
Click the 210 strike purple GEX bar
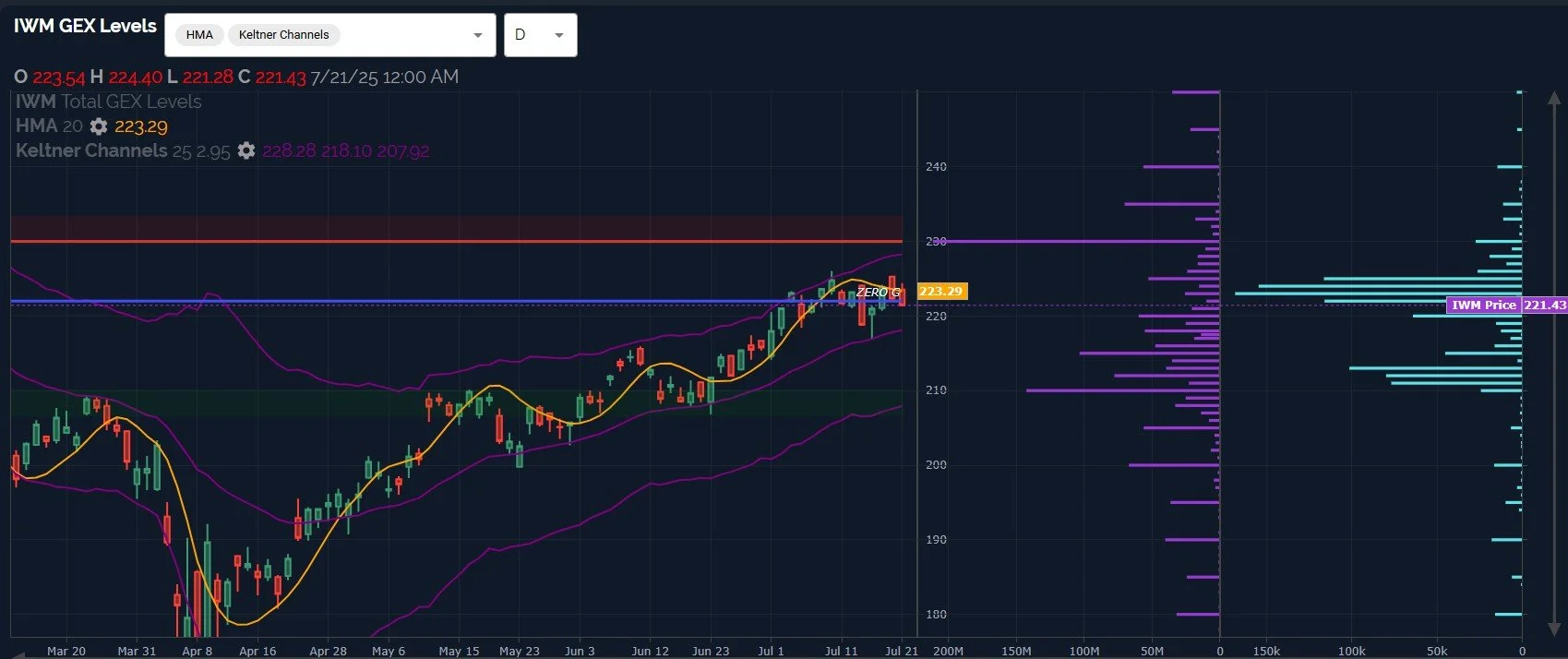pyautogui.click(x=1123, y=390)
